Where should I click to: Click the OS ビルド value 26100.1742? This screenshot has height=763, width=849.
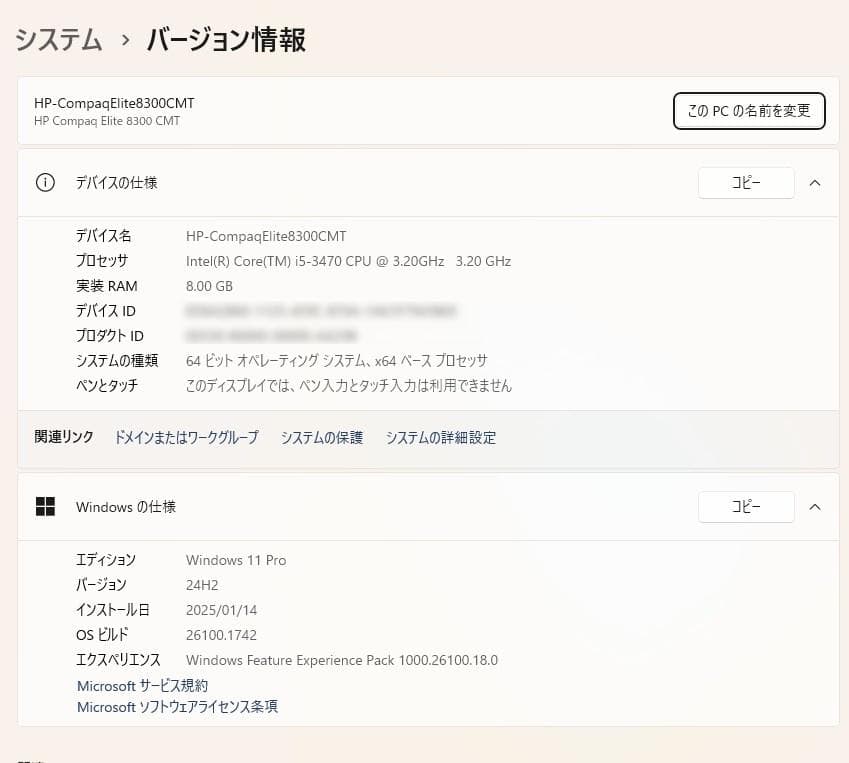point(221,634)
